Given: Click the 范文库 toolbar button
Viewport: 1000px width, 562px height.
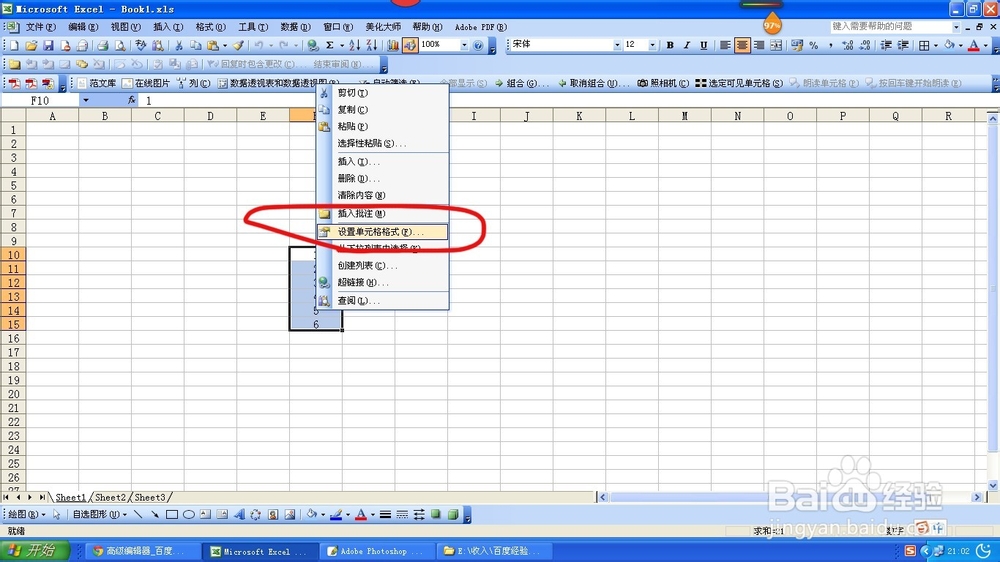Looking at the screenshot, I should coord(97,83).
